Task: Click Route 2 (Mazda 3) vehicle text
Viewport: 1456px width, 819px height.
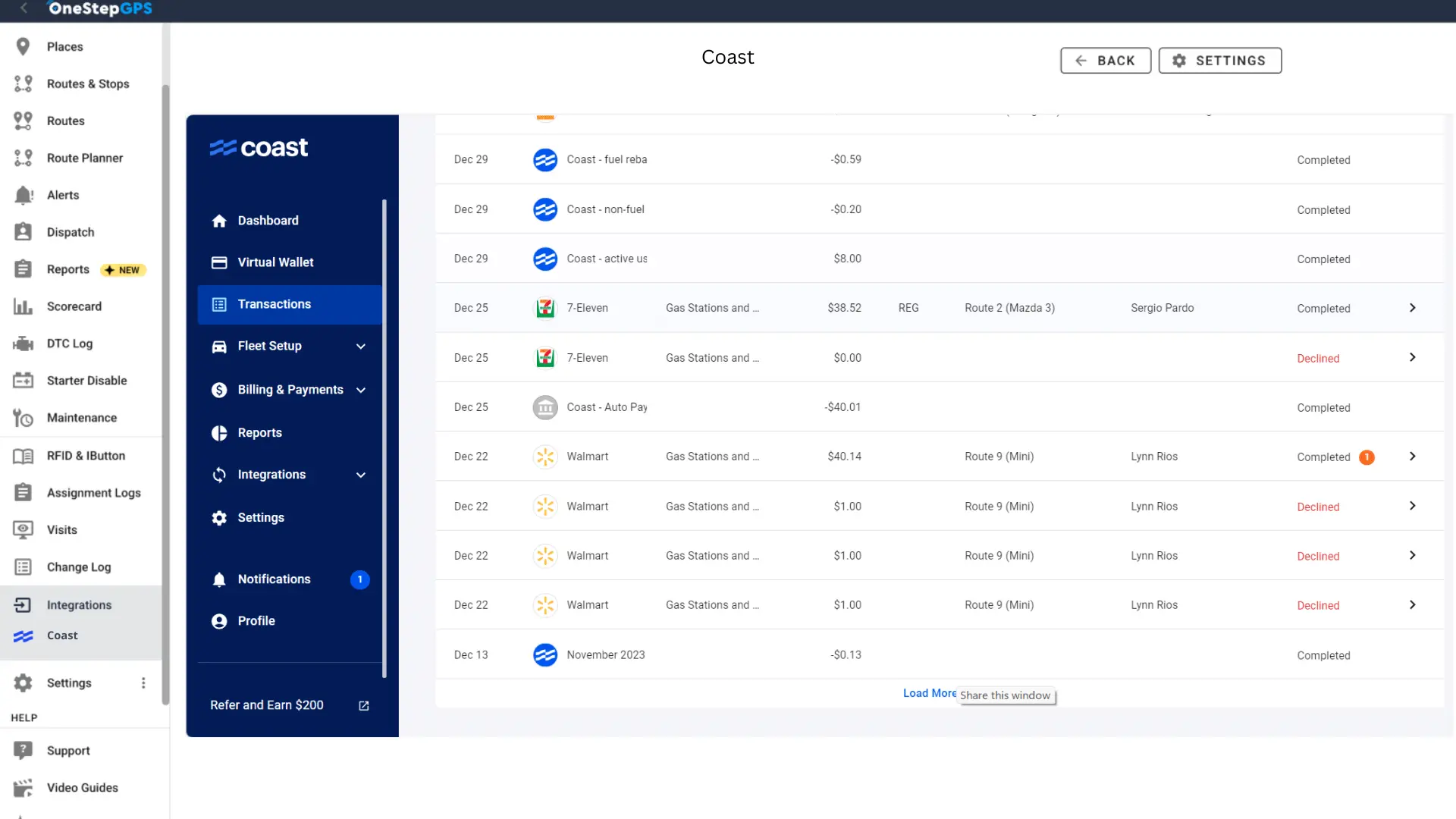Action: (x=1009, y=308)
